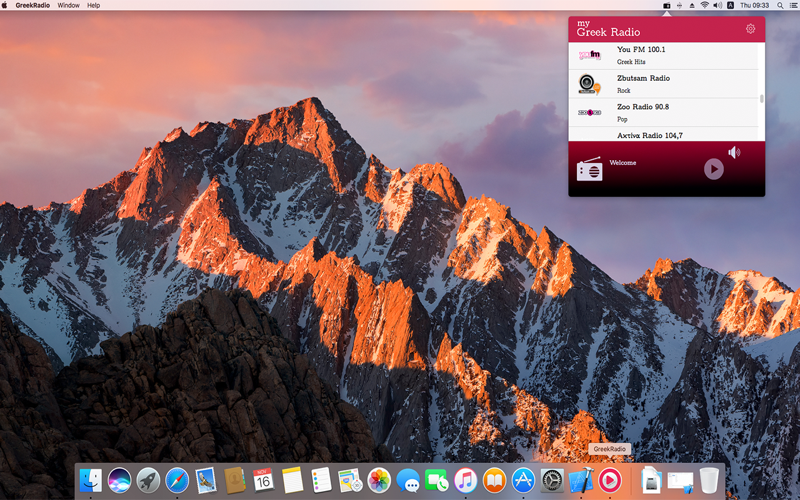The image size is (800, 500).
Task: Open the Greek Radio settings gear
Action: tap(750, 29)
